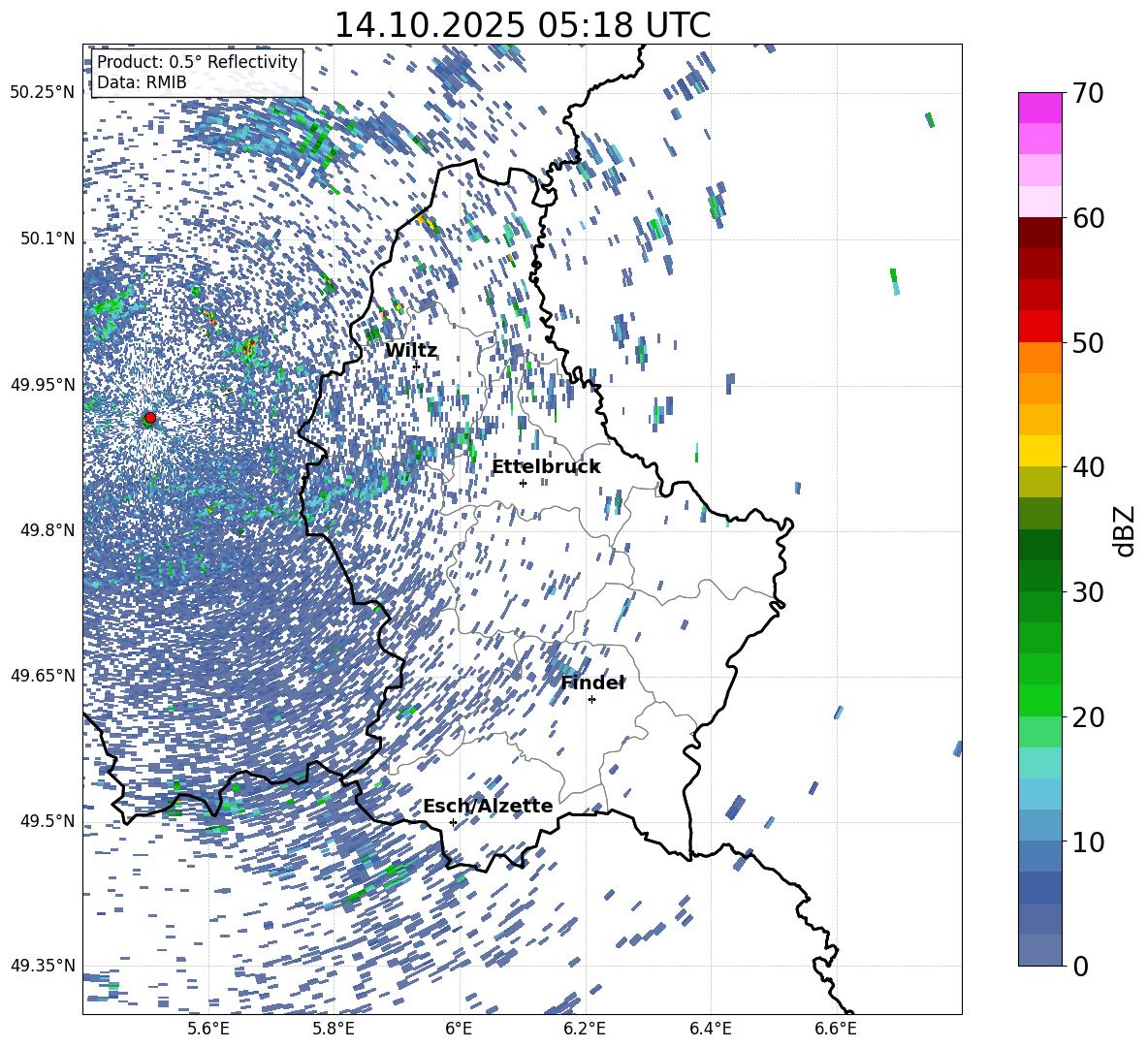1148x1048 pixels.
Task: Click the red radar site marker
Action: click(x=150, y=417)
